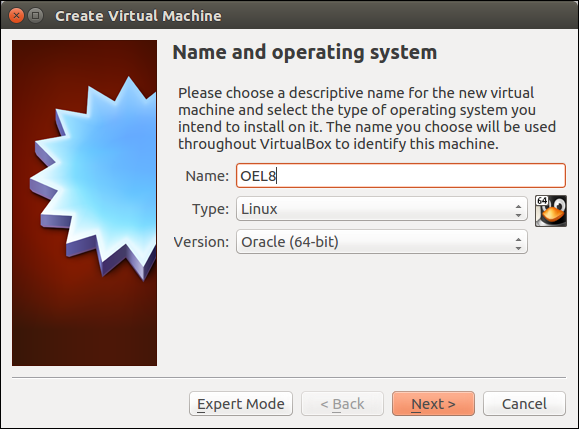Switch to Expert Mode
The image size is (579, 429).
(x=241, y=404)
